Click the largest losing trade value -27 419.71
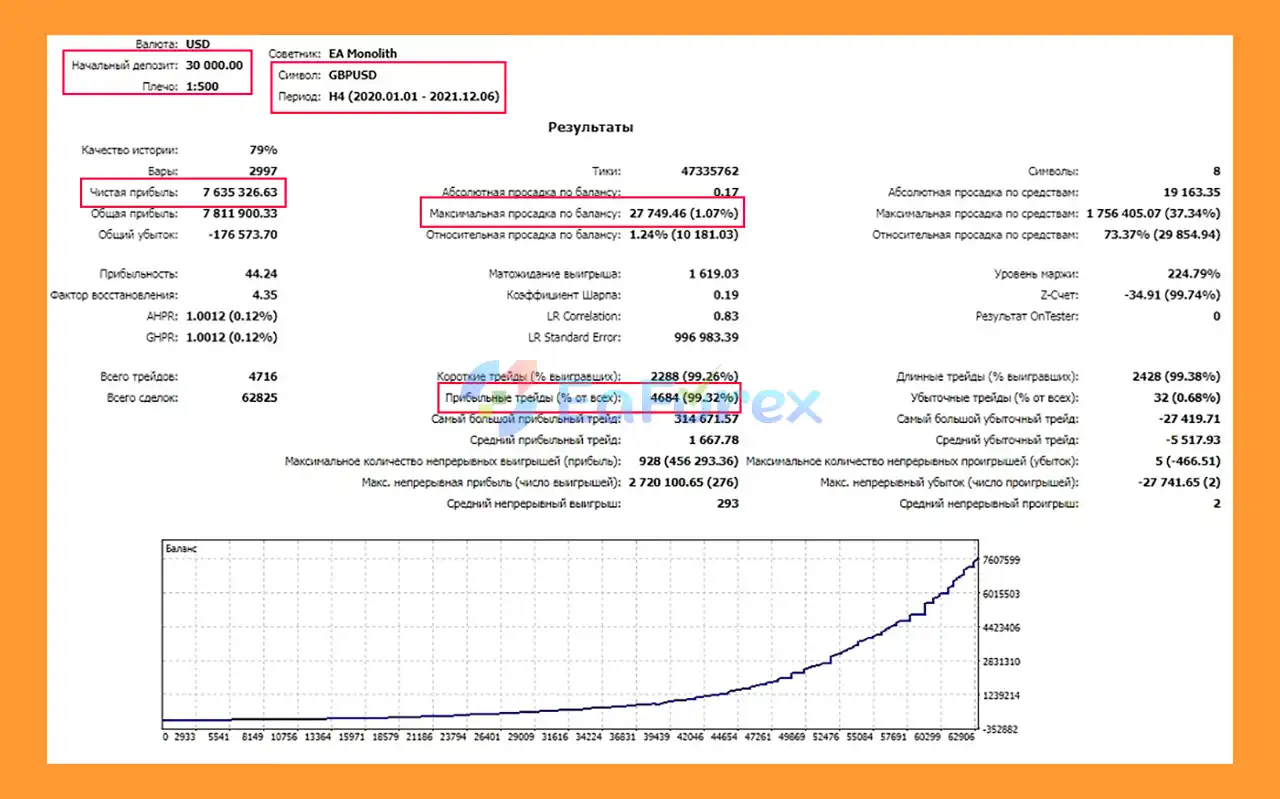The image size is (1280, 799). click(x=1185, y=419)
